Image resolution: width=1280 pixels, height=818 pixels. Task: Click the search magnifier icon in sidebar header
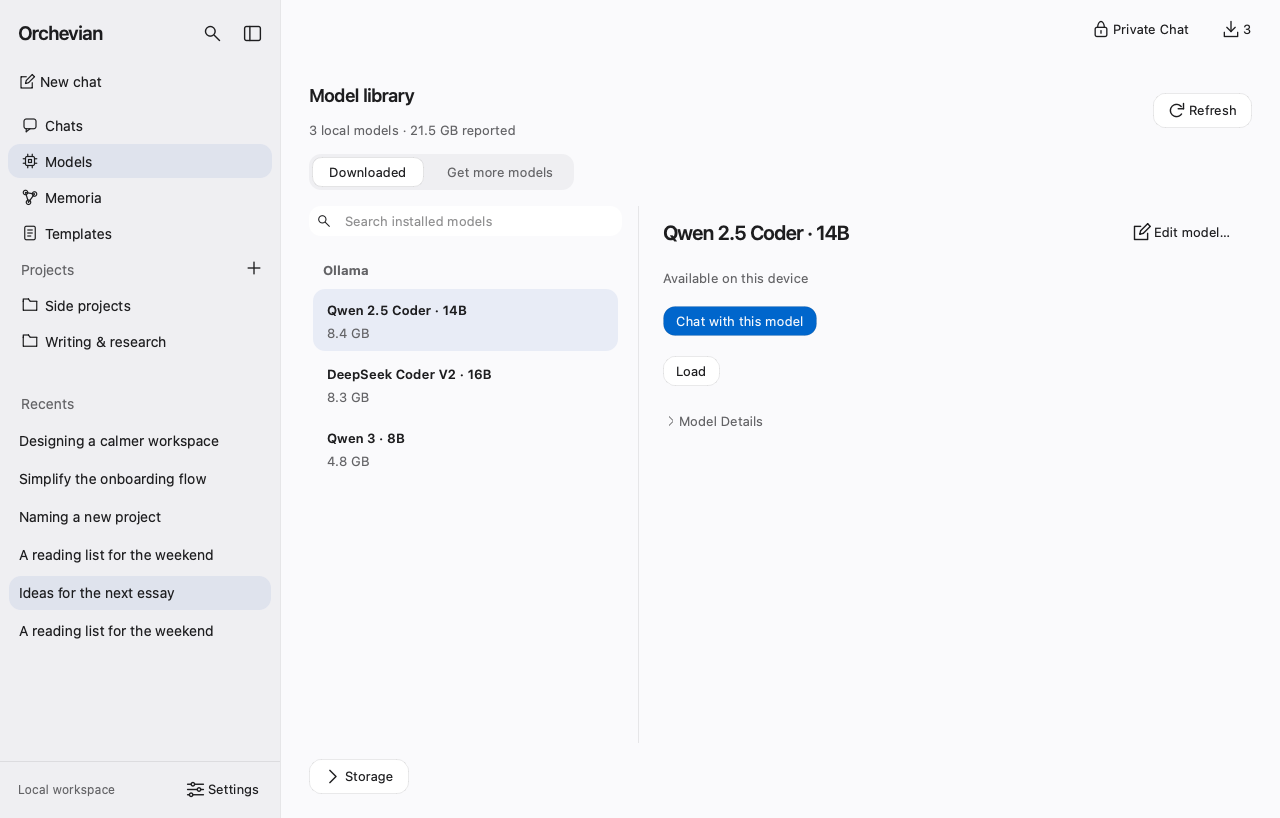pyautogui.click(x=212, y=34)
